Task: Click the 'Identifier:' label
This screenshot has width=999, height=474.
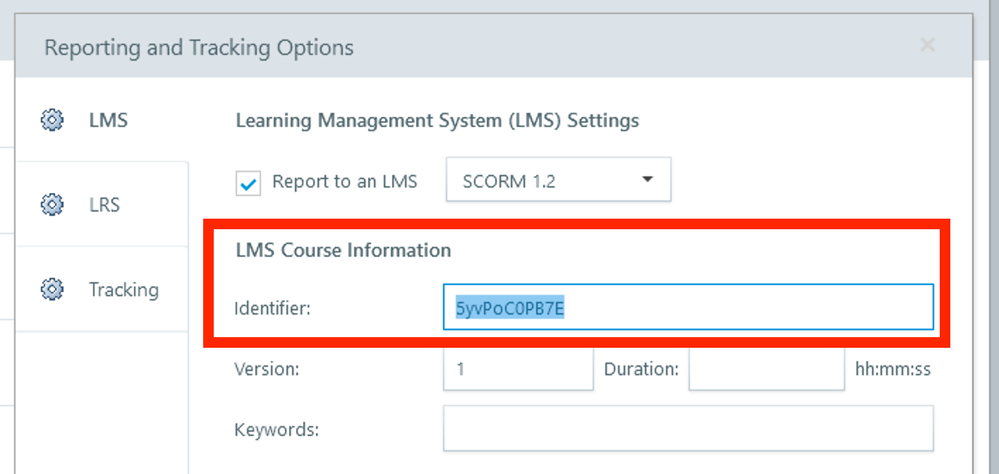Action: pyautogui.click(x=272, y=308)
